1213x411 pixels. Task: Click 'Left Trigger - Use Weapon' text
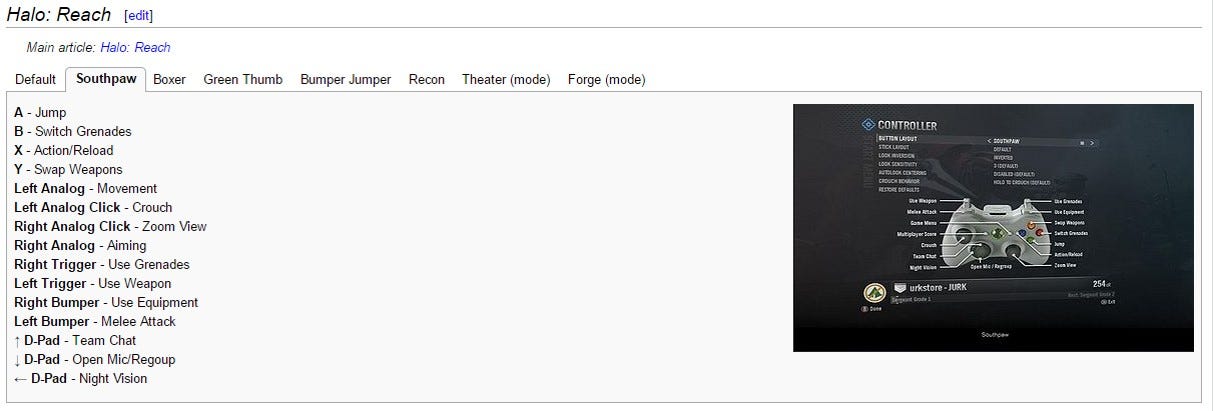pos(95,284)
